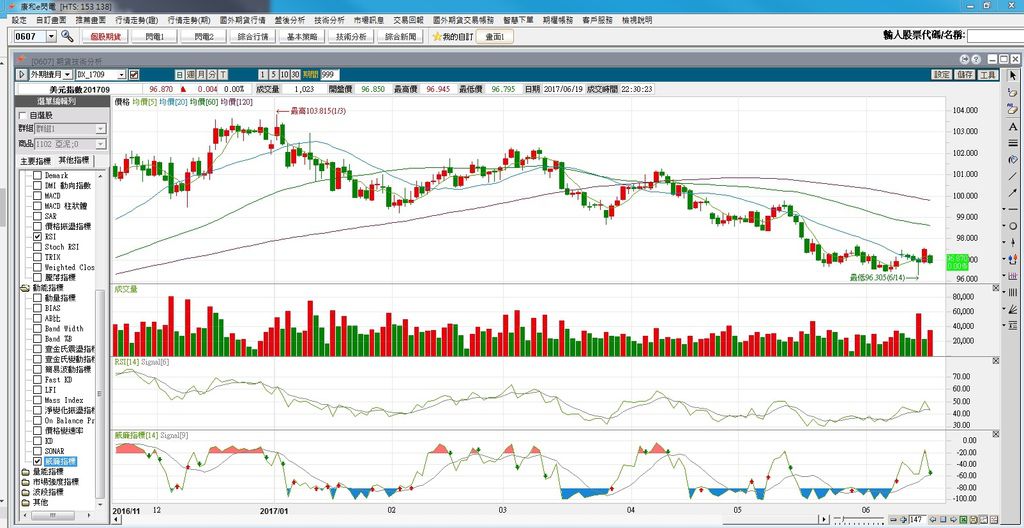Select the arrow line drawing tool
Viewport: 1024px width, 528px height.
pyautogui.click(x=1013, y=192)
